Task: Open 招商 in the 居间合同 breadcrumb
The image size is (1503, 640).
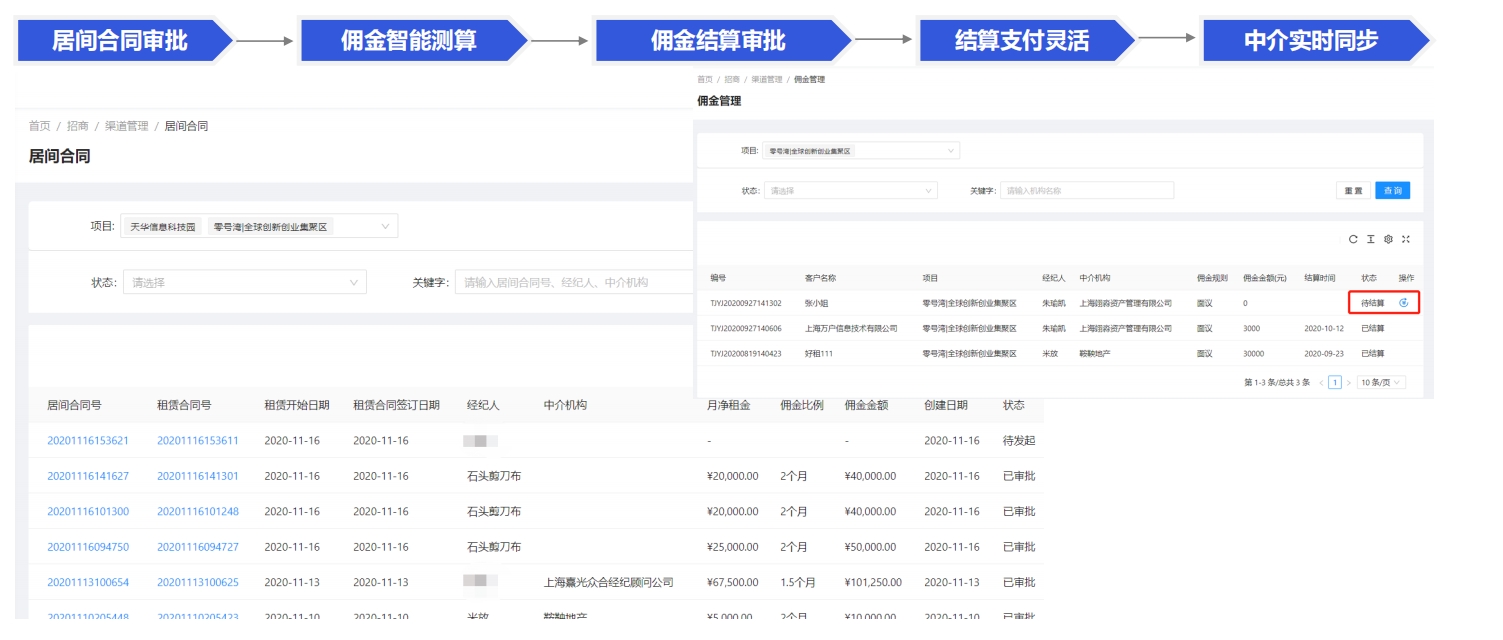Action: click(78, 126)
